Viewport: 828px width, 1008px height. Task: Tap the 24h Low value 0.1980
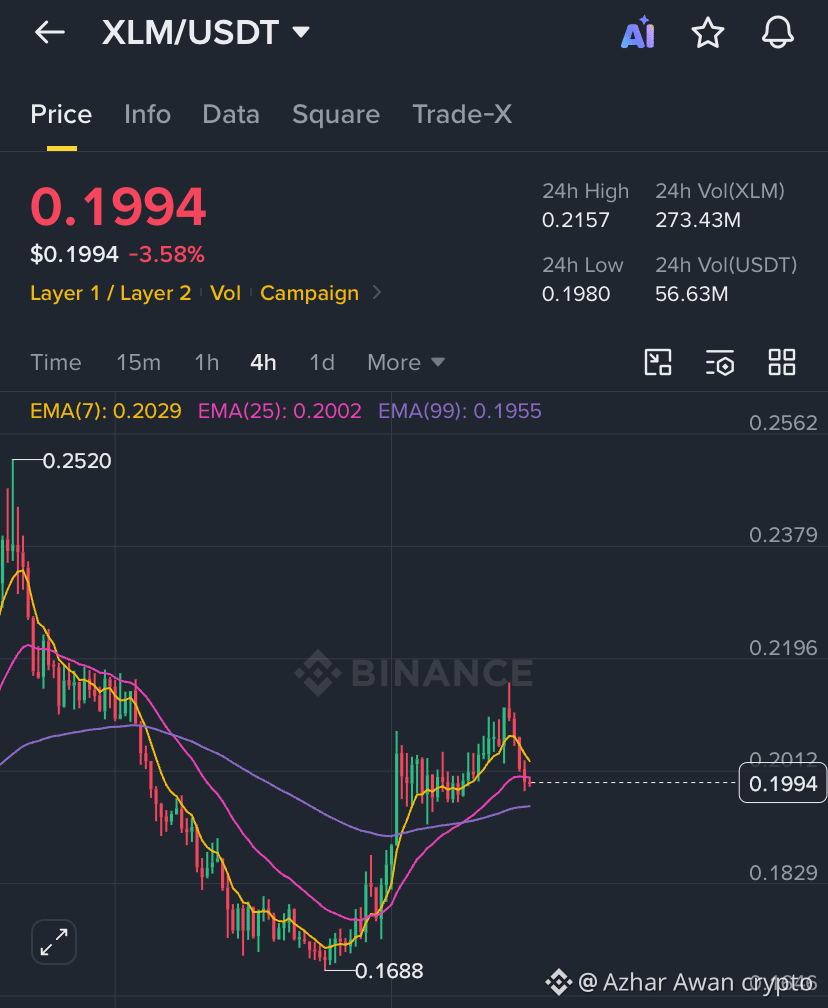click(x=575, y=294)
